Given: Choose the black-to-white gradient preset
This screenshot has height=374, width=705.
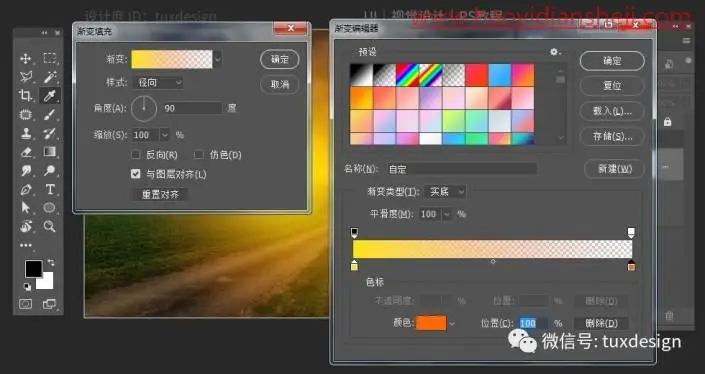Looking at the screenshot, I should point(361,75).
